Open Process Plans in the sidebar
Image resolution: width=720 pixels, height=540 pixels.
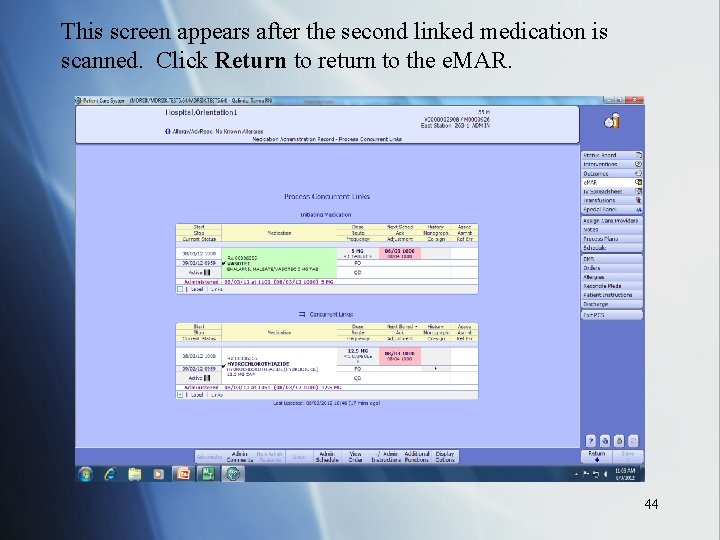tap(612, 239)
